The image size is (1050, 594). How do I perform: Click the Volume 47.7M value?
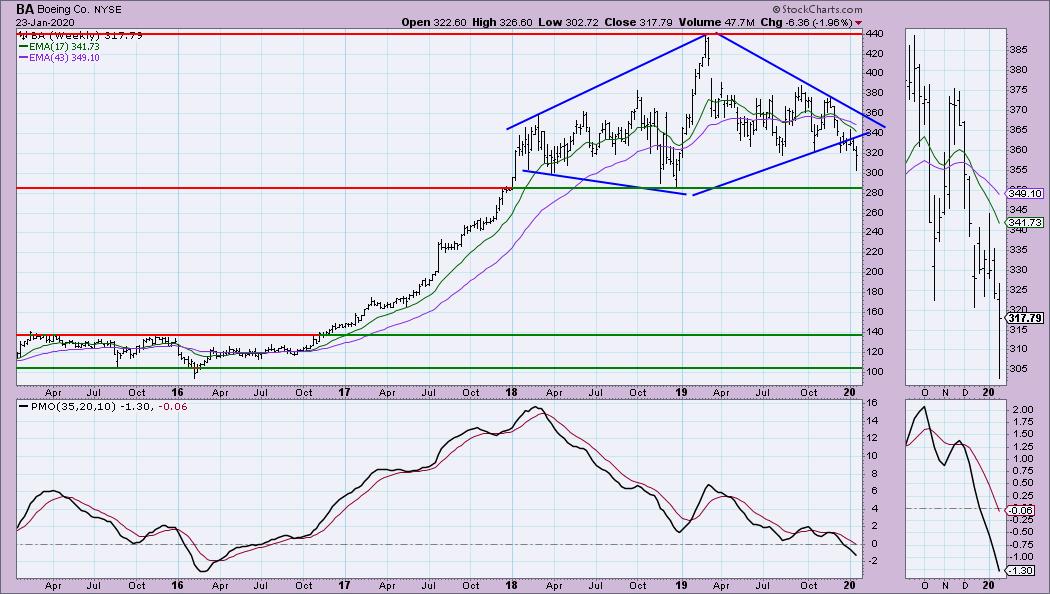pos(716,22)
